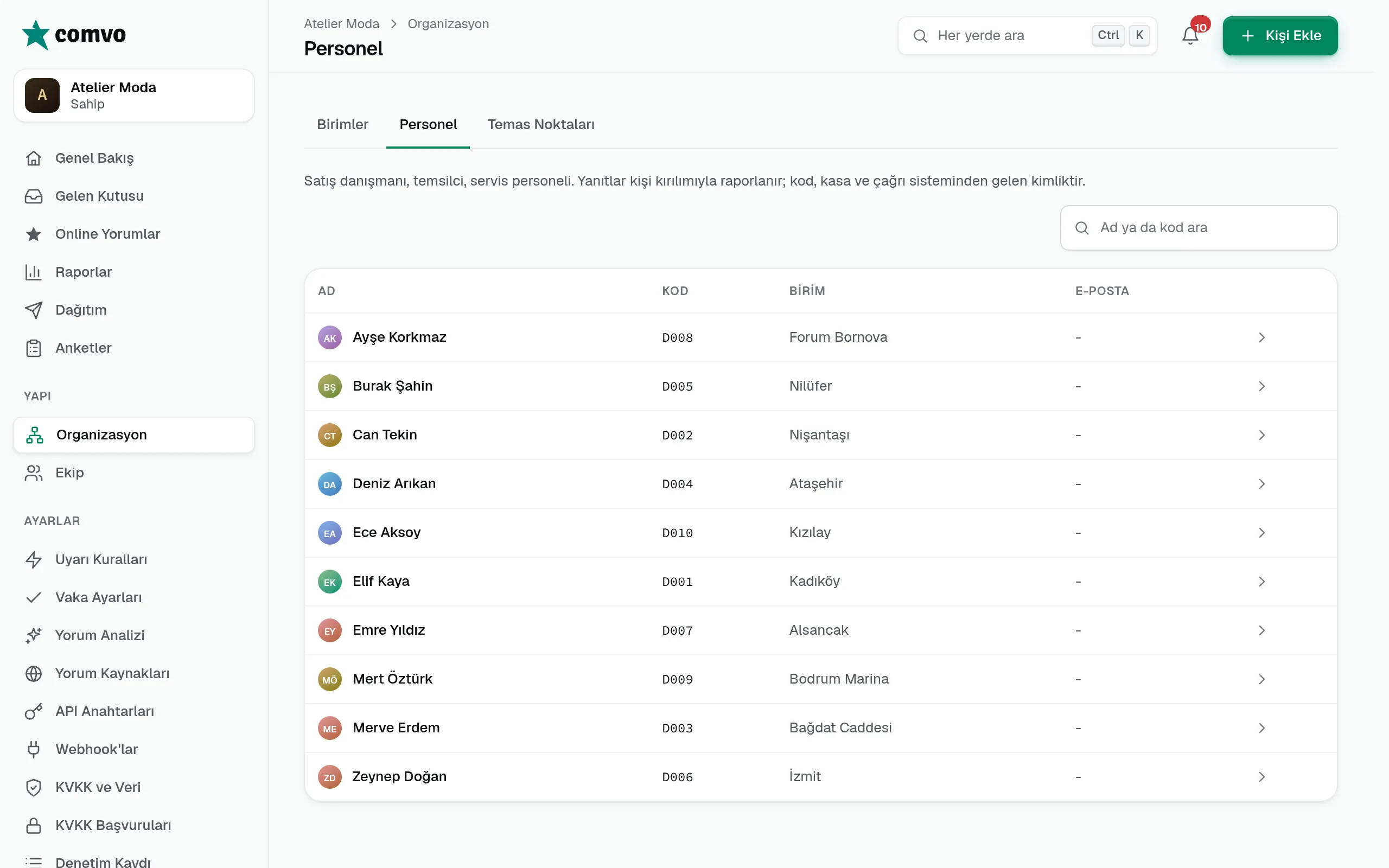Open Uyarı Kuralları lightning icon
This screenshot has width=1389, height=868.
pyautogui.click(x=34, y=559)
